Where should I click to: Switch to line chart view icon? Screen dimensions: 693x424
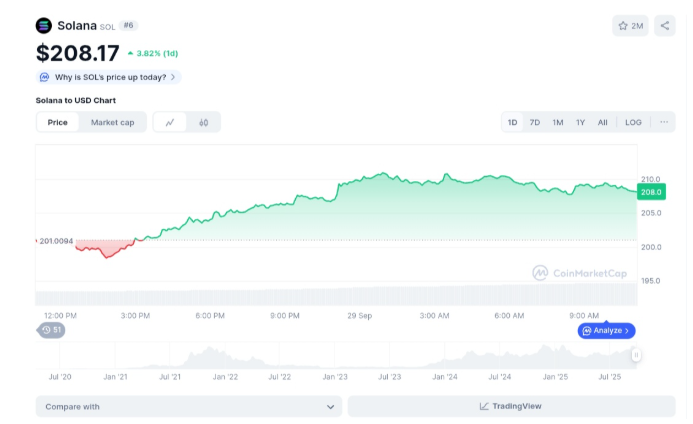(170, 122)
